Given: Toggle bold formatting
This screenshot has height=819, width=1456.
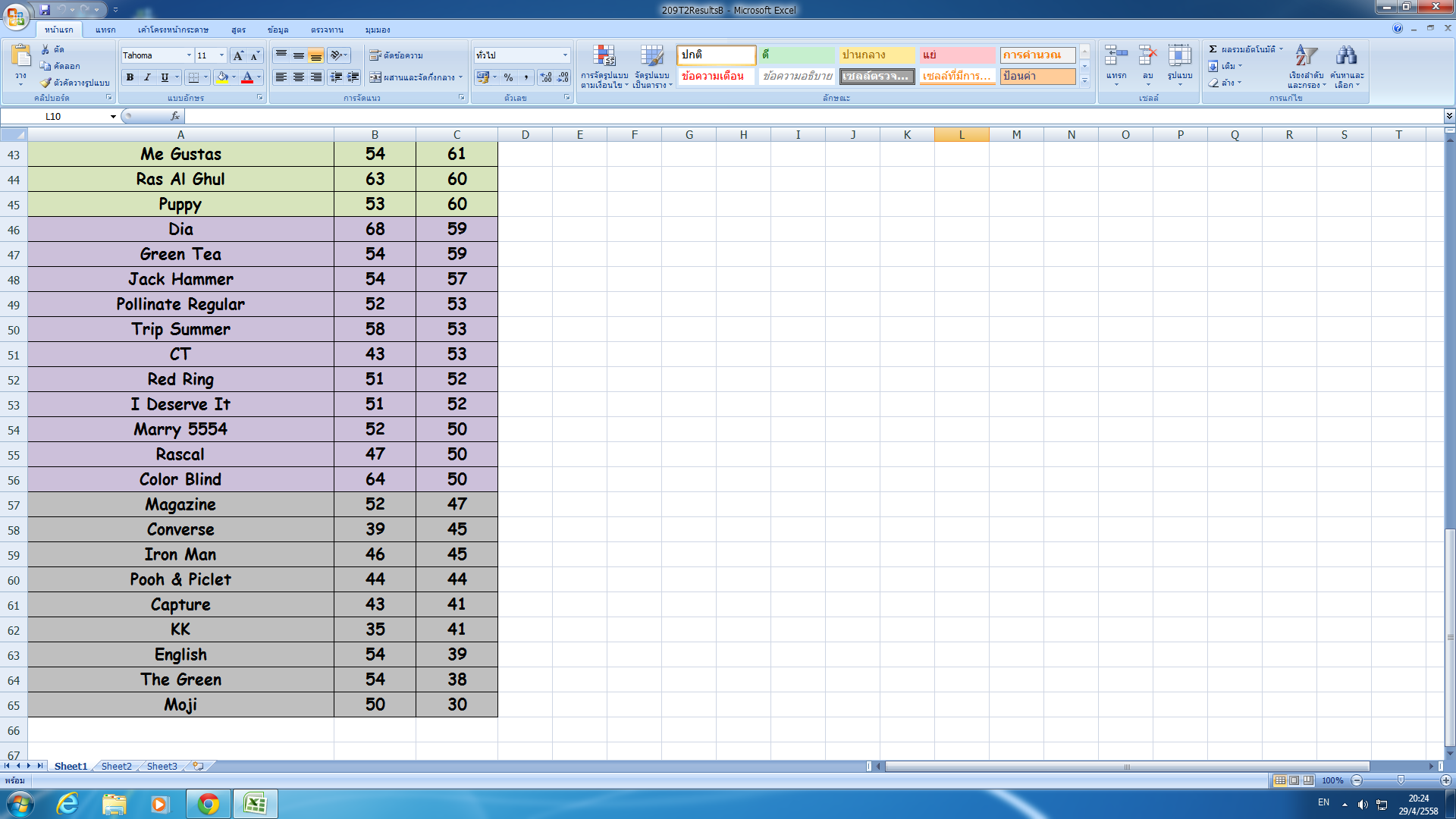Looking at the screenshot, I should (130, 77).
